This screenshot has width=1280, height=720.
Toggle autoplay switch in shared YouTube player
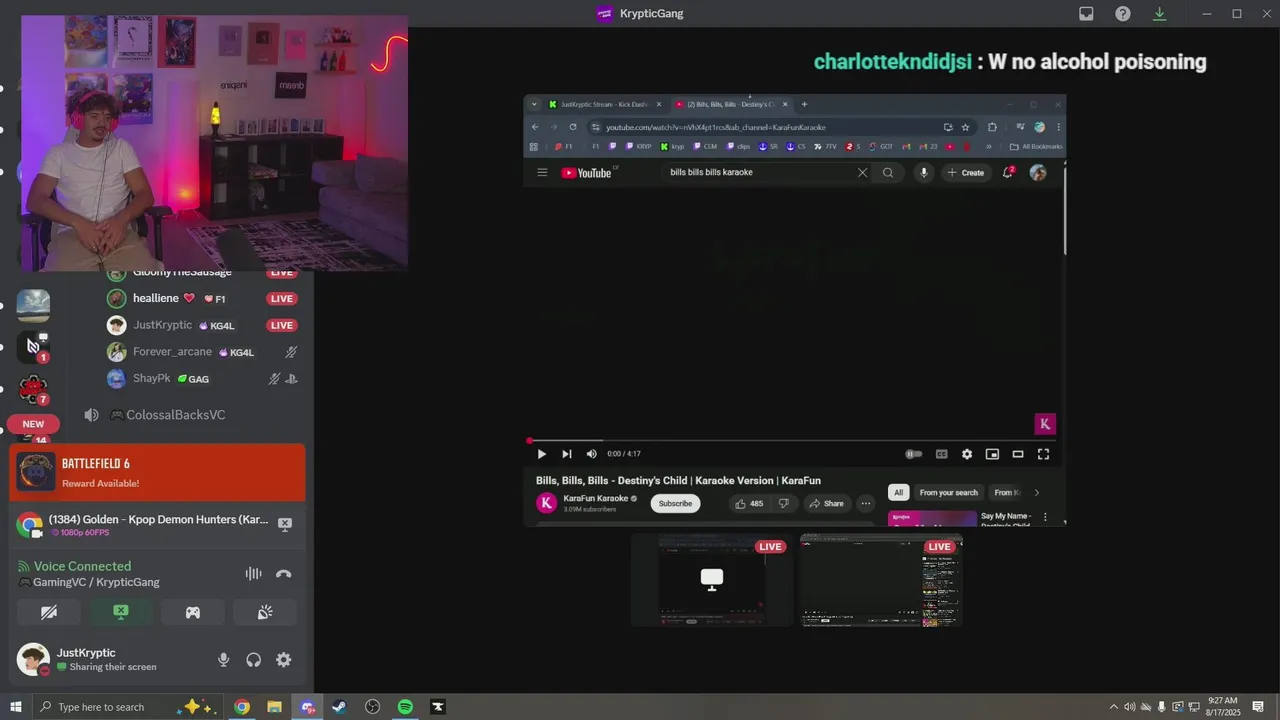(914, 454)
